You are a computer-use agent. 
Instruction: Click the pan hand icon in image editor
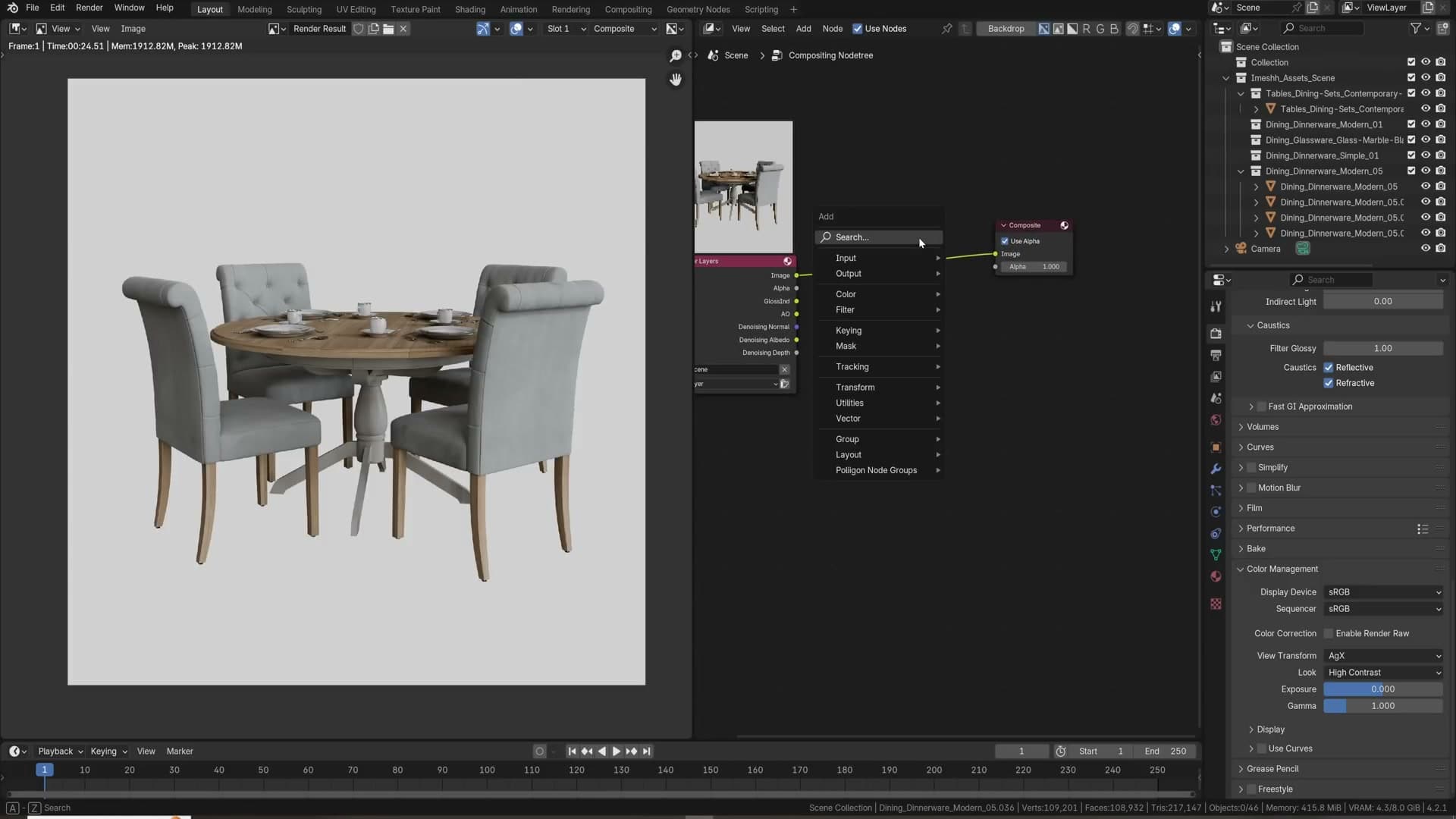pyautogui.click(x=676, y=80)
